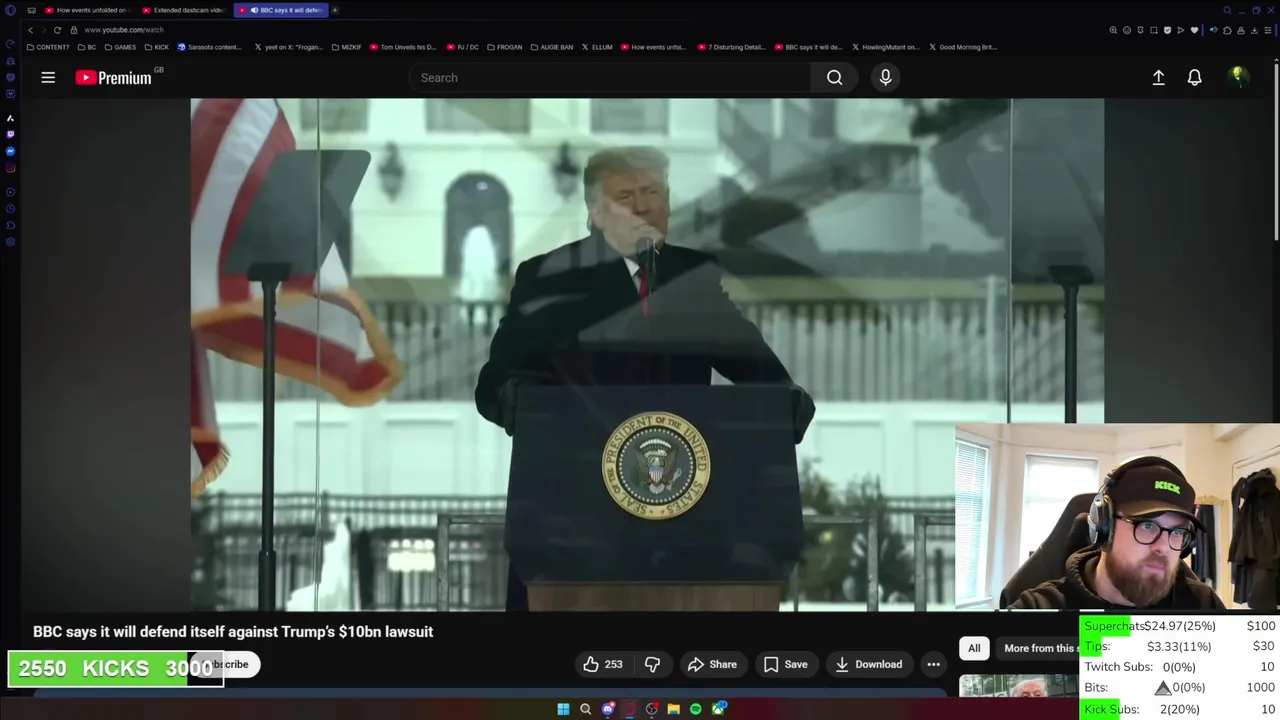Open 7 Disturbing Details bookmark
This screenshot has height=720, width=1280.
coord(731,47)
